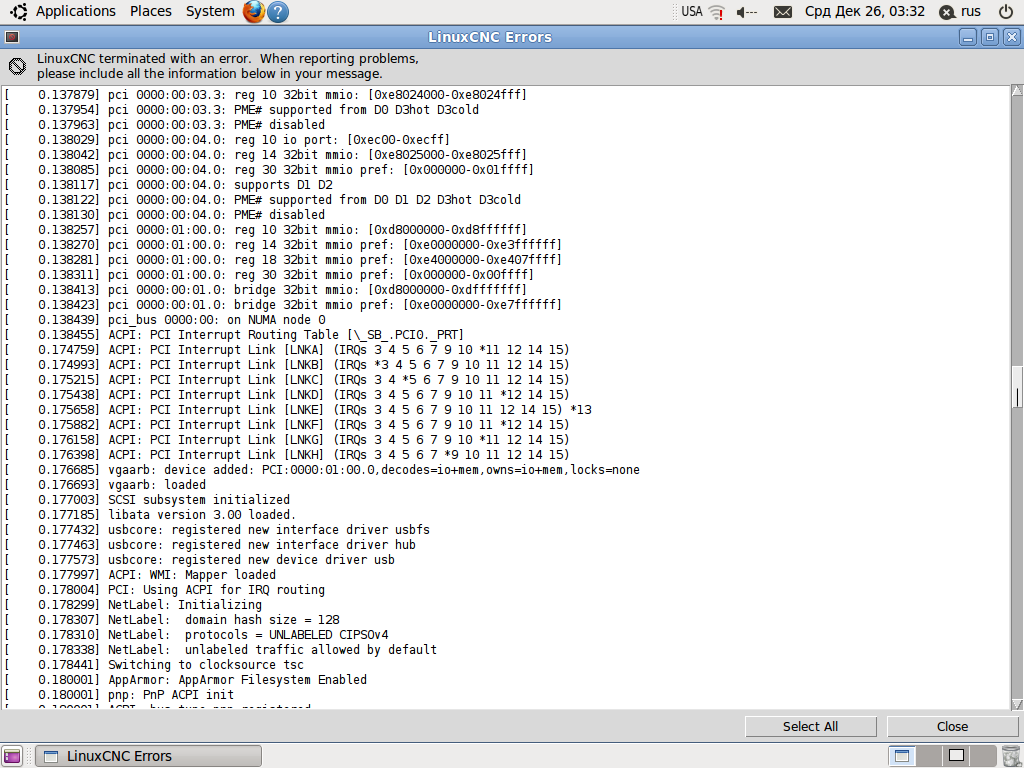Click the Select All button
The height and width of the screenshot is (768, 1024).
coord(810,726)
